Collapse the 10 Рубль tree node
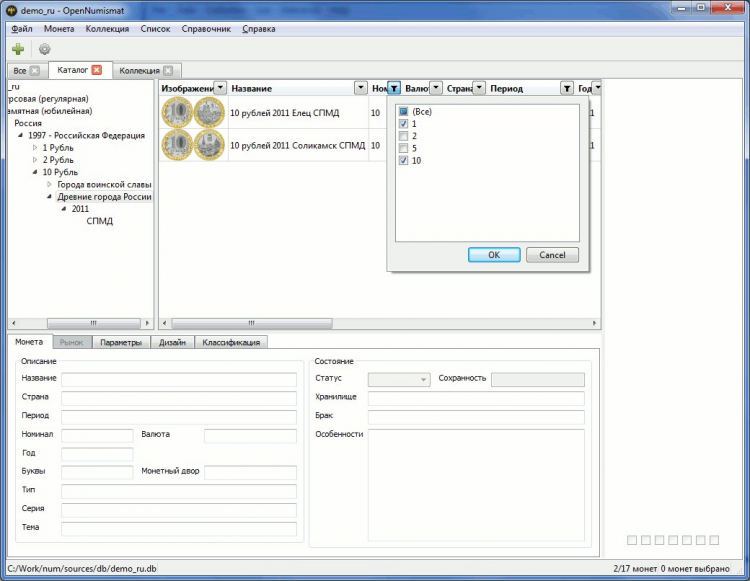The image size is (750, 581). 35,172
